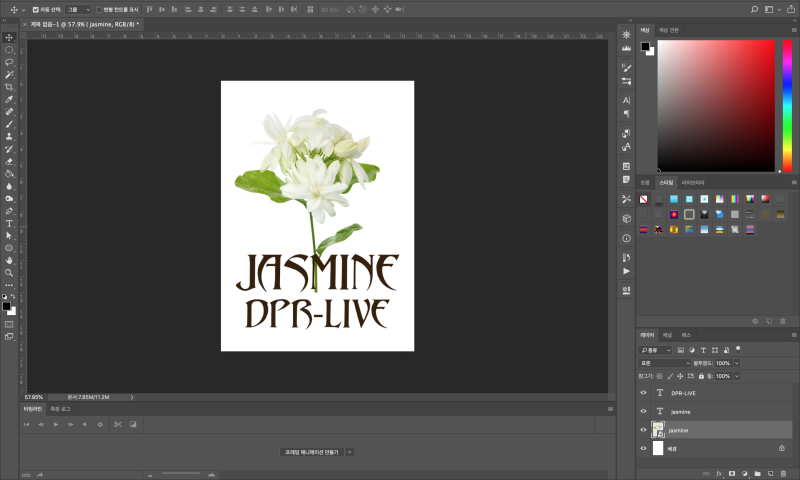Toggle lock position for layer
This screenshot has width=800, height=480.
680,376
